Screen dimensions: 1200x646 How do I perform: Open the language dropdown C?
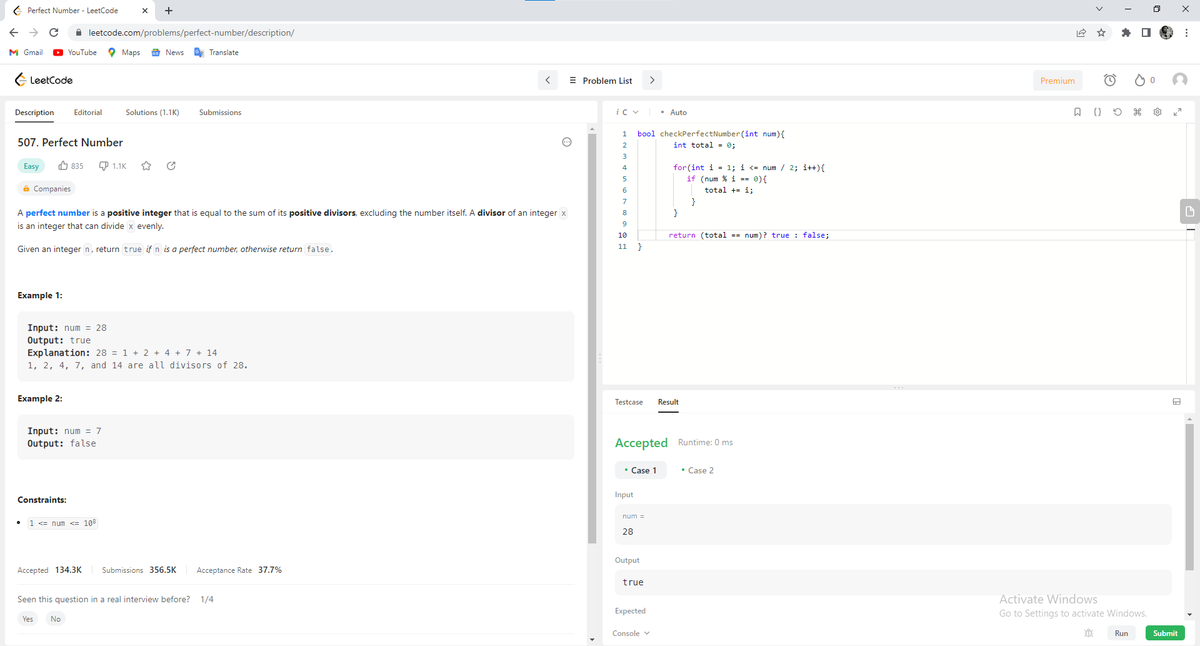pos(628,112)
